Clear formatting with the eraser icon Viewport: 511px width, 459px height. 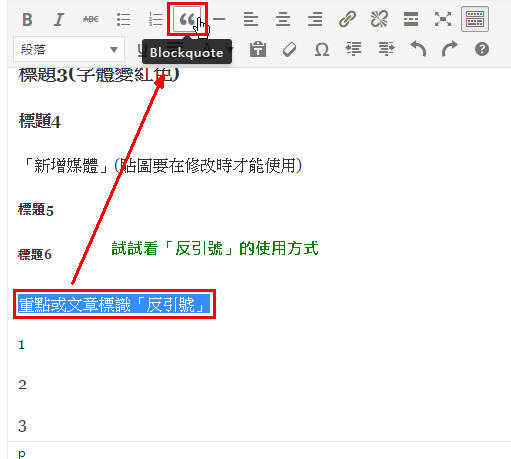[289, 50]
